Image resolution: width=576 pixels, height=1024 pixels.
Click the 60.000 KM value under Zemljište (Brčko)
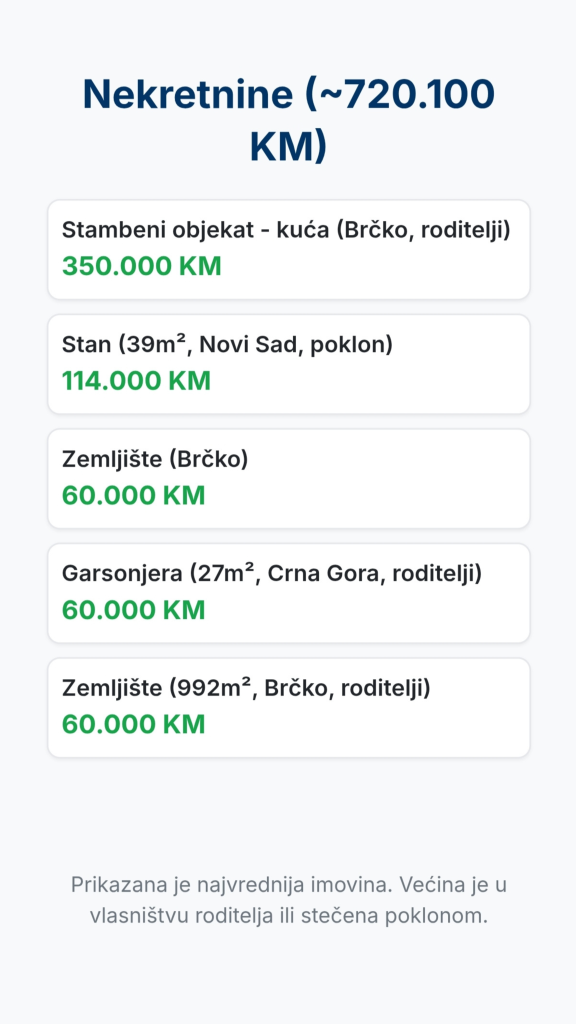click(x=134, y=495)
